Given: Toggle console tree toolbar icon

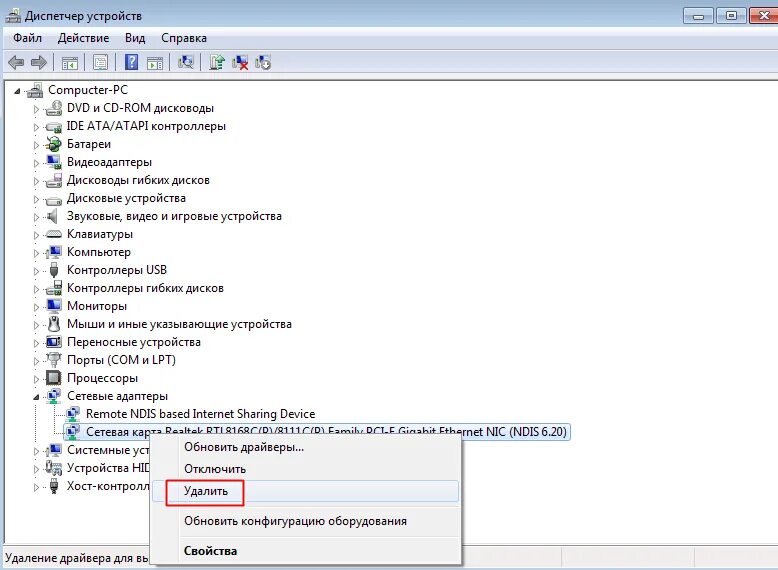Looking at the screenshot, I should [x=70, y=63].
